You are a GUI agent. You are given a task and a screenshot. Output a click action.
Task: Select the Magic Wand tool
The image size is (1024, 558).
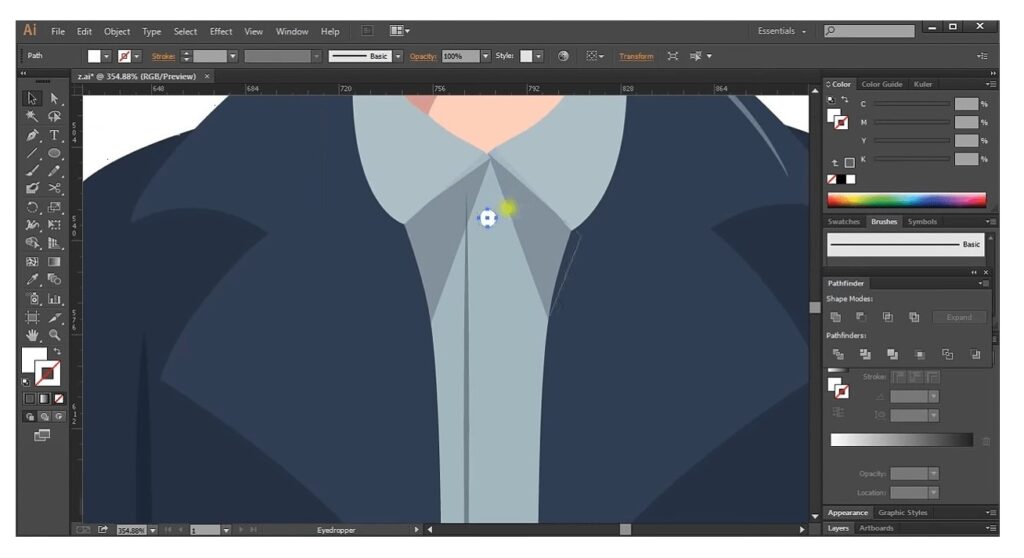pos(31,117)
